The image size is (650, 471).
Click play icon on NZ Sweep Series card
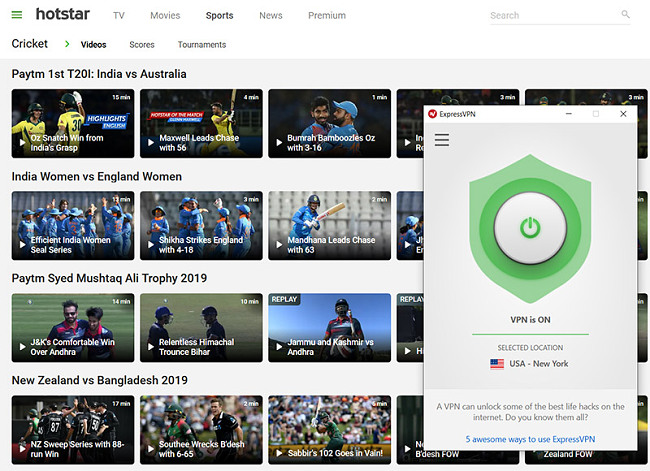tap(22, 449)
